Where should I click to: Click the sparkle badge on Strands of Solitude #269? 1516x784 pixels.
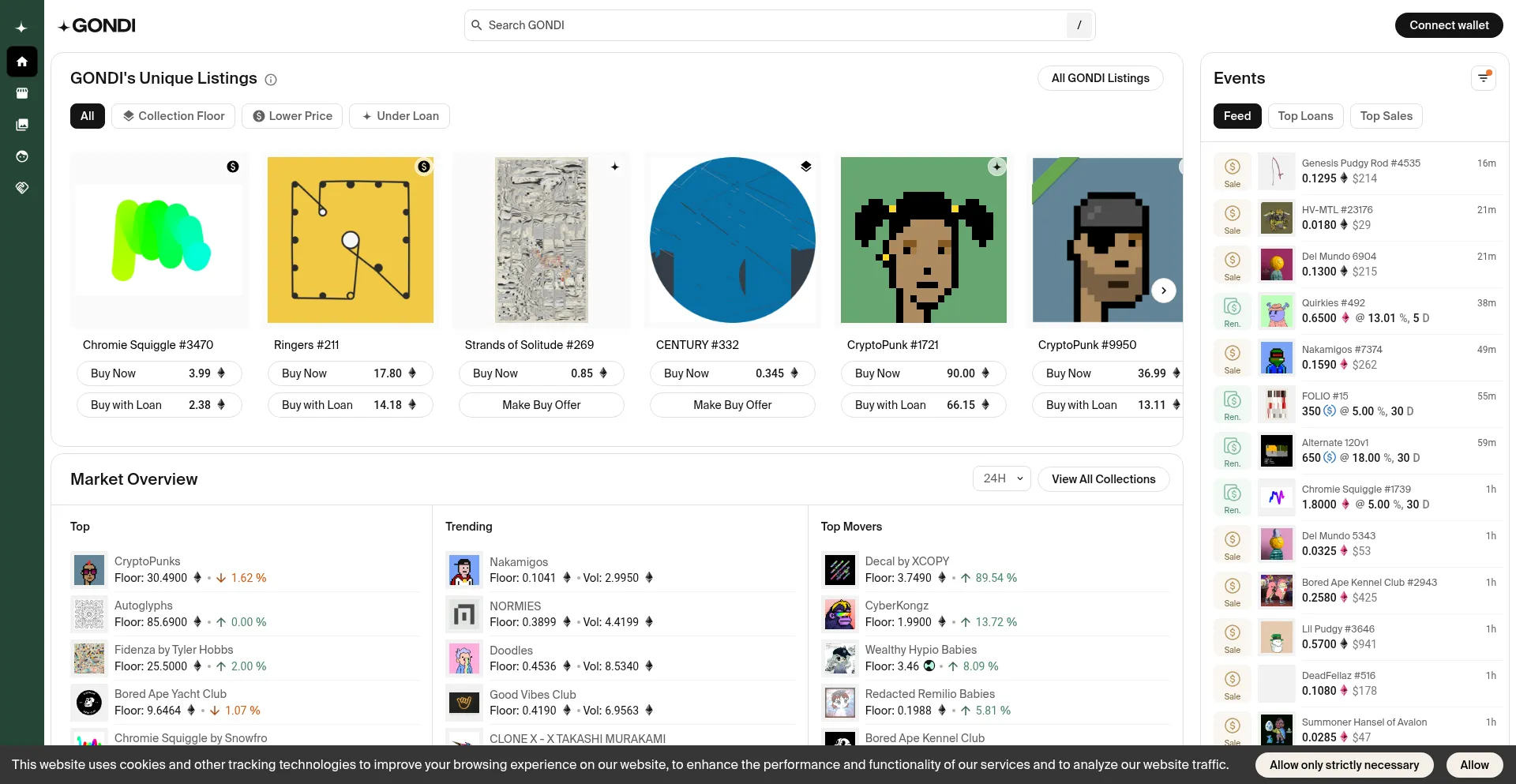tap(615, 167)
